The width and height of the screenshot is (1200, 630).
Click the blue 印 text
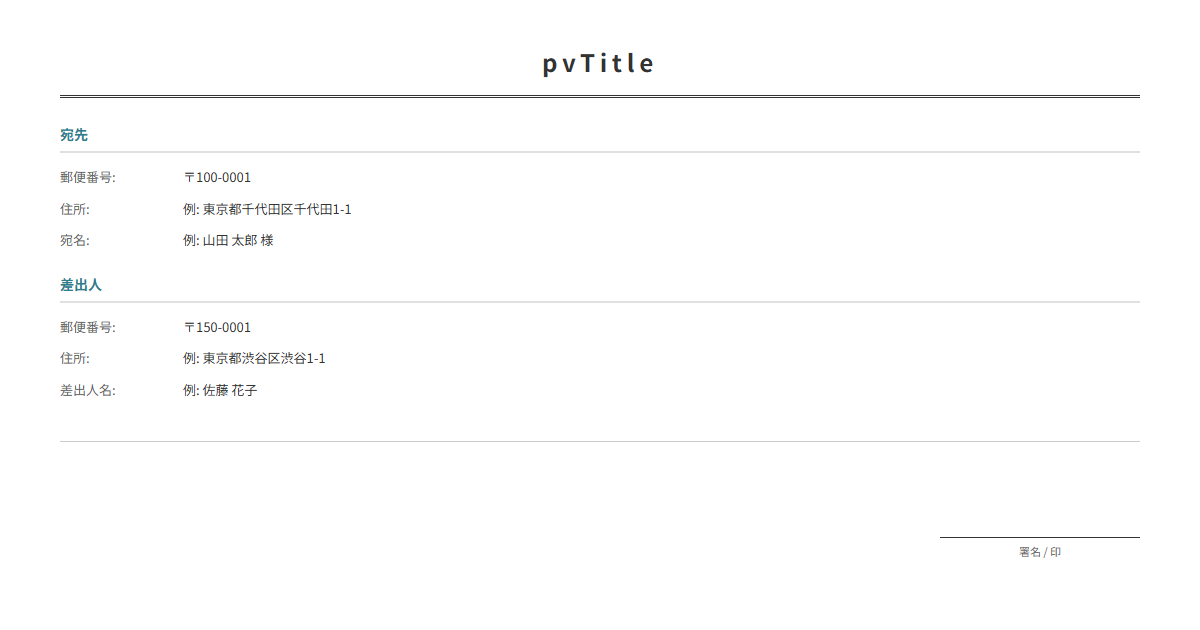(x=1056, y=552)
